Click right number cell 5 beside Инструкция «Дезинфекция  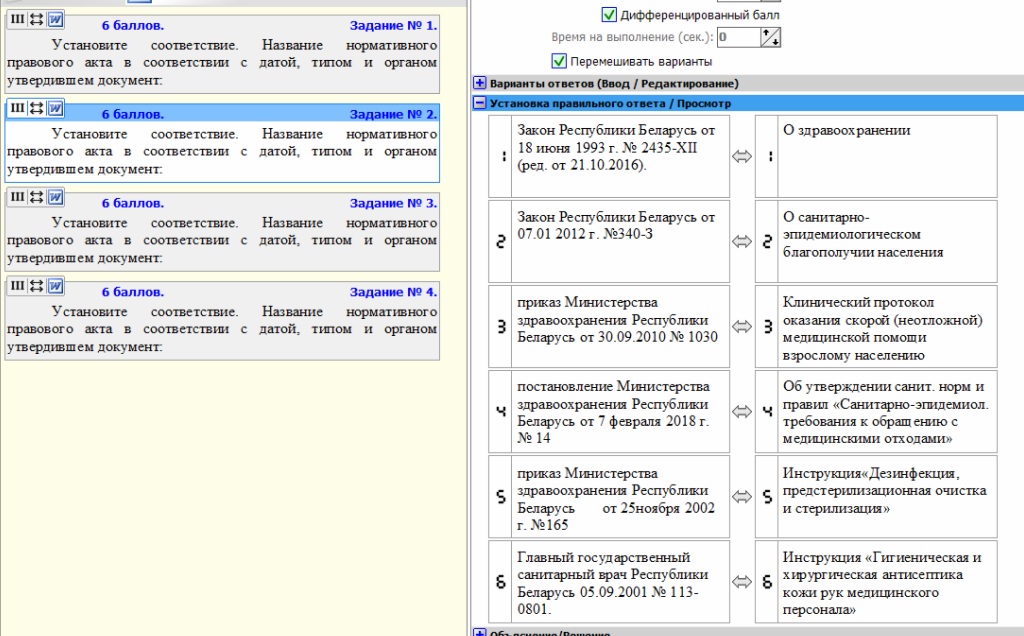pyautogui.click(x=767, y=497)
